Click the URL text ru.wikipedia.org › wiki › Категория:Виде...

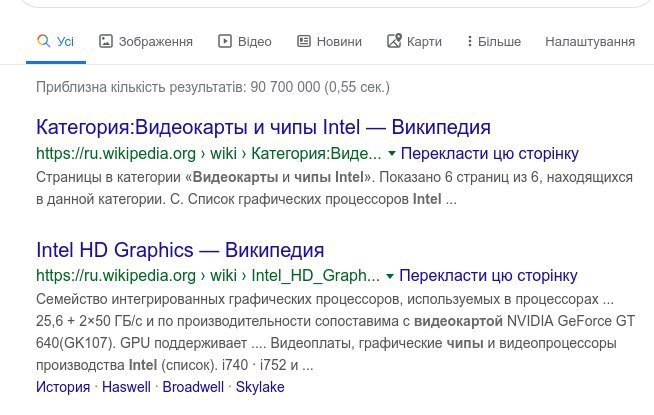point(209,153)
